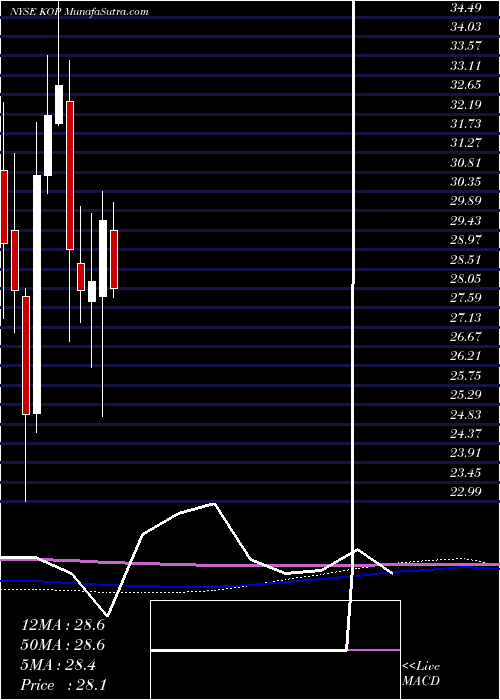
Task: Click the 30.35 price axis label
Action: click(x=466, y=182)
